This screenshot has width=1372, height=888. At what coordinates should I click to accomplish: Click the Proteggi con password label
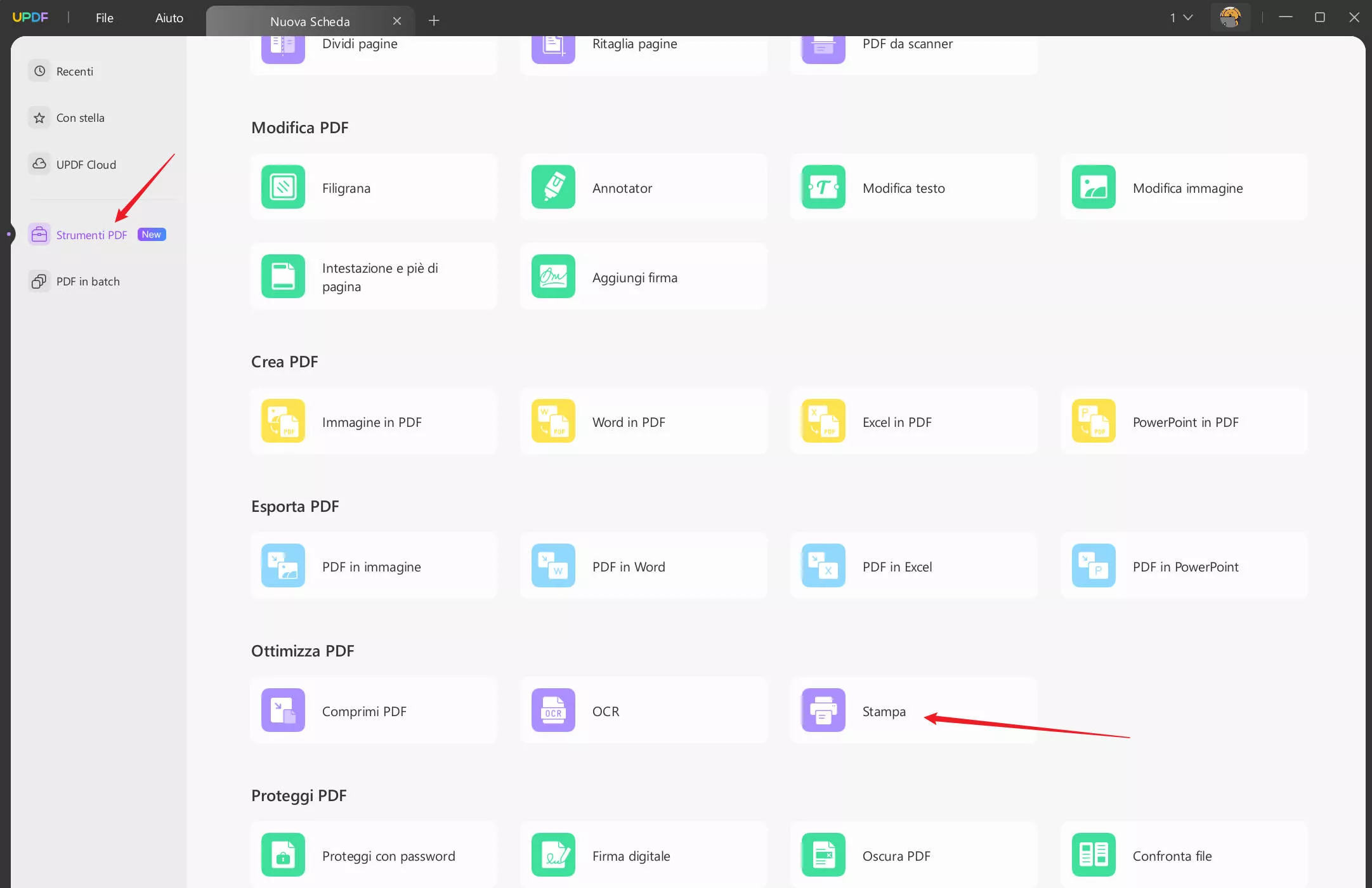[x=389, y=856]
